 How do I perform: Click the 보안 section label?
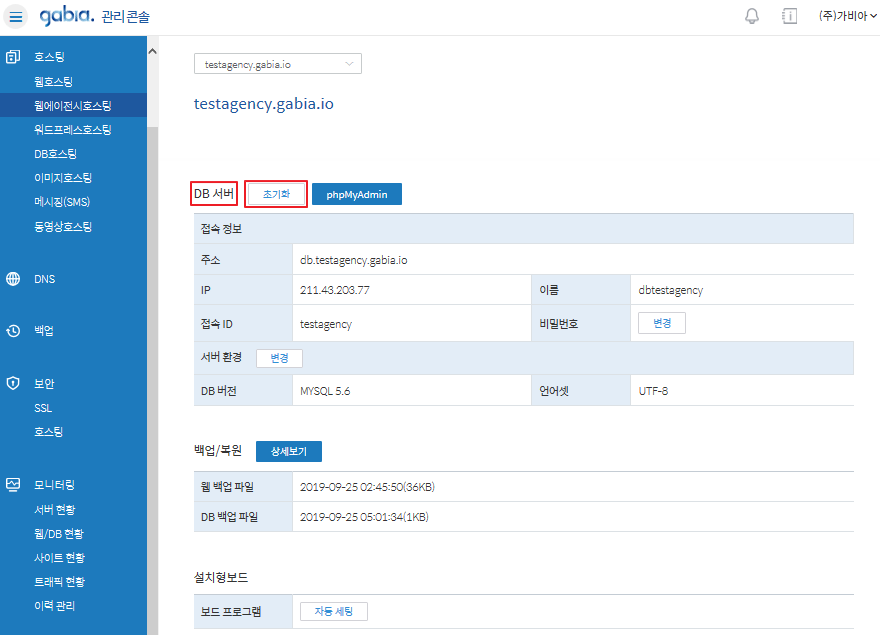pos(44,383)
